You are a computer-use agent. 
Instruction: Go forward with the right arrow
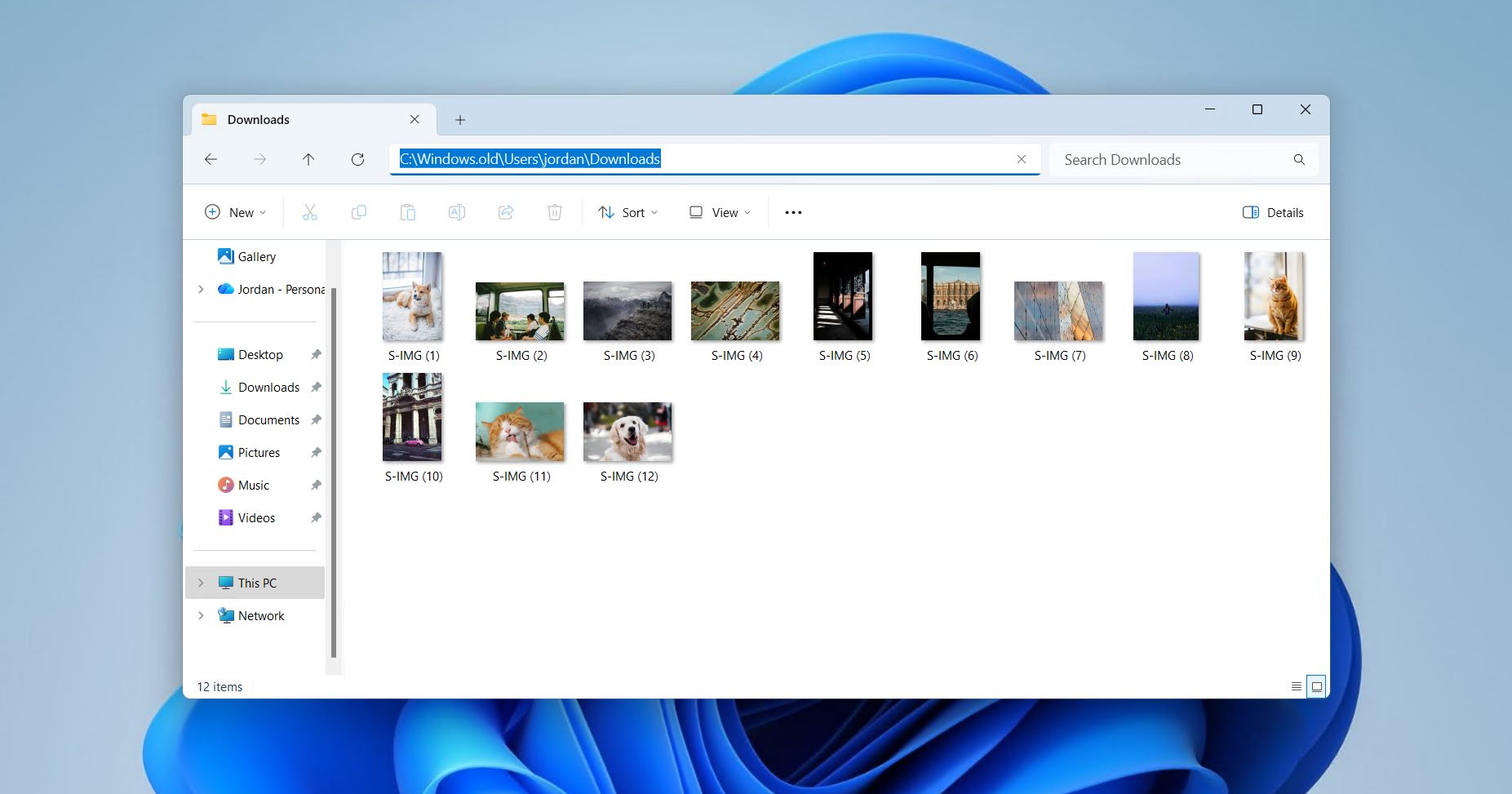pyautogui.click(x=259, y=159)
